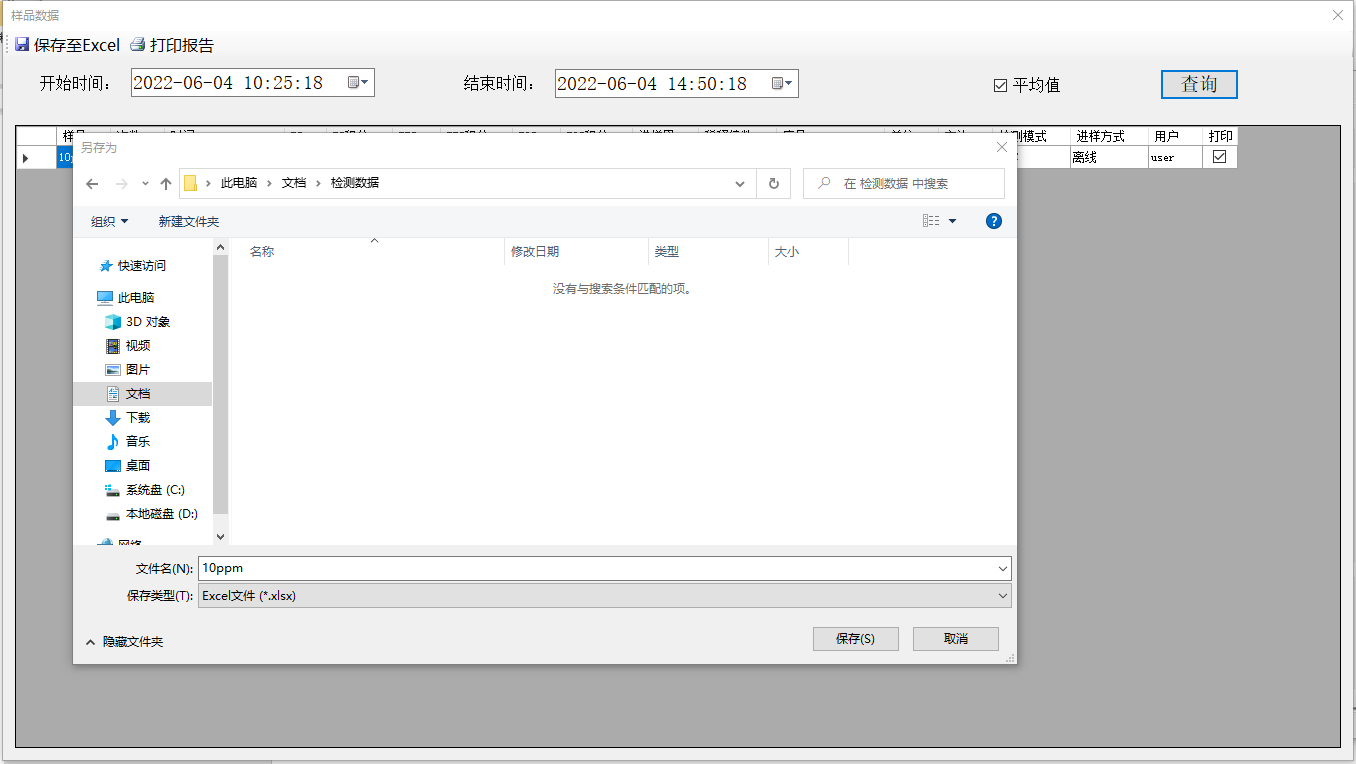
Task: Go back in the Save As dialog
Action: 92,184
